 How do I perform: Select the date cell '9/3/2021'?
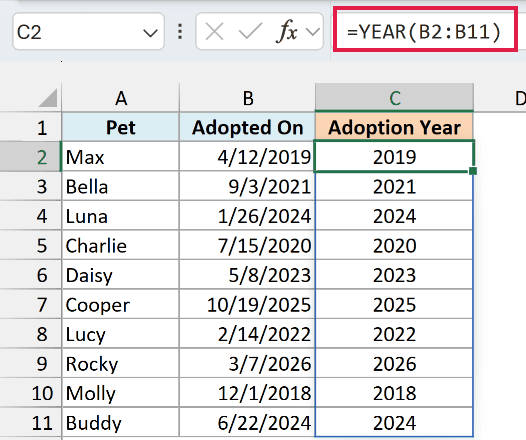coord(248,186)
